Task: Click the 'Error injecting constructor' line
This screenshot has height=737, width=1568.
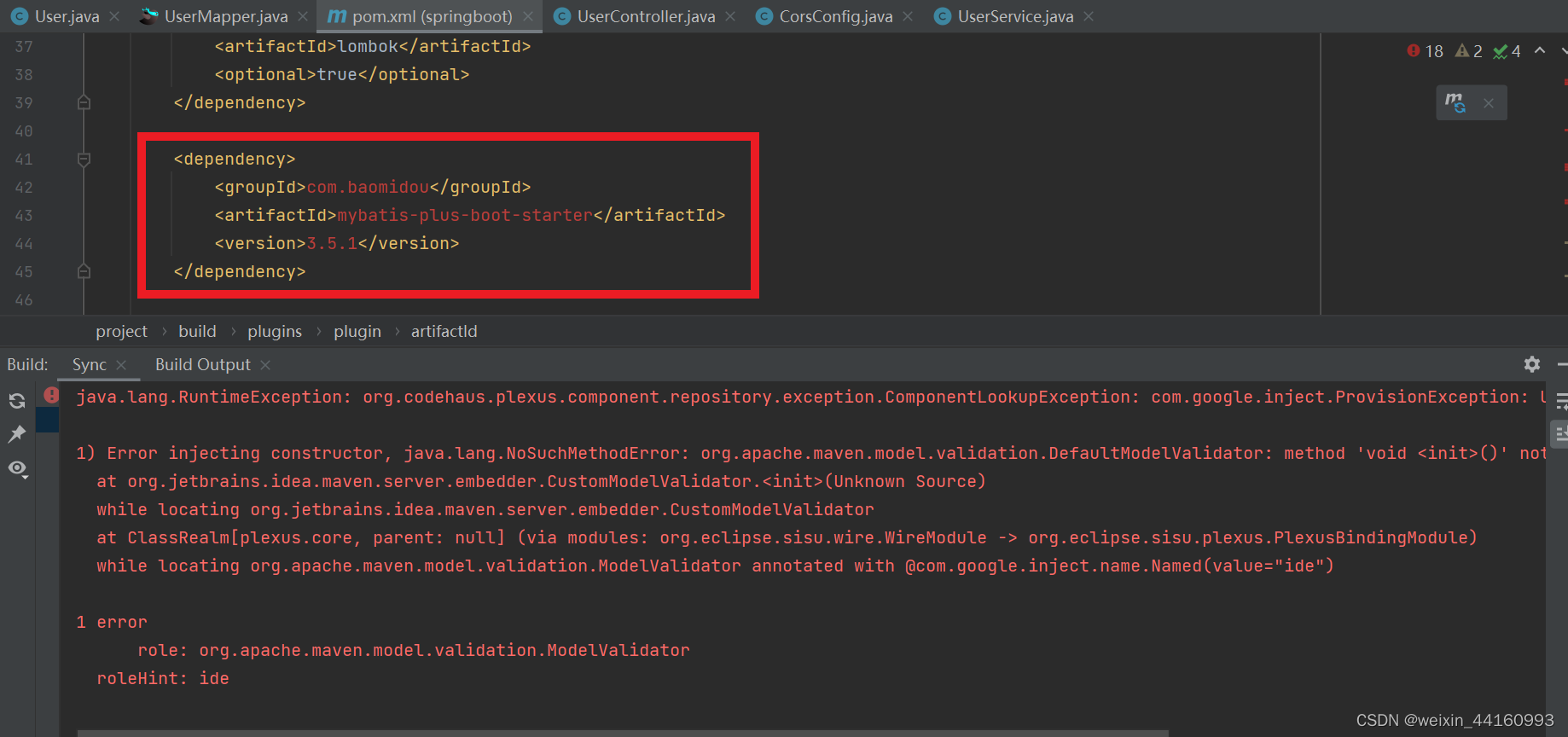Action: tap(810, 453)
